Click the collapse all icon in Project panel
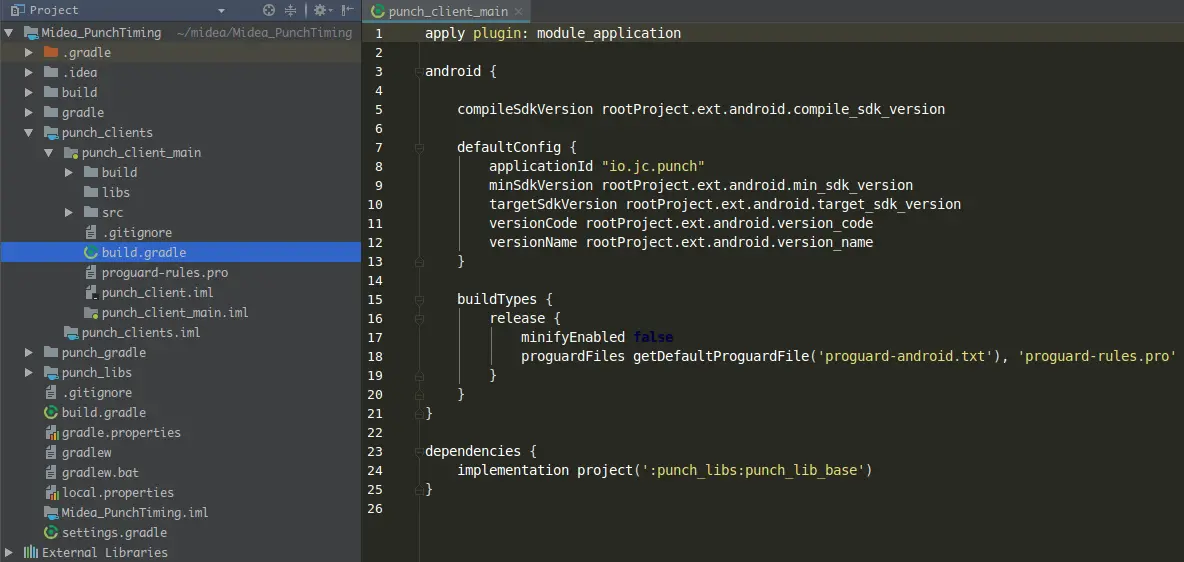Screen dimensions: 1184x562 pos(291,11)
